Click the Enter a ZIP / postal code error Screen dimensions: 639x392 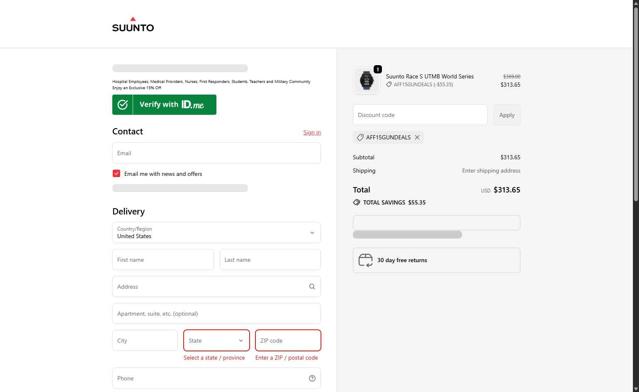(x=286, y=358)
